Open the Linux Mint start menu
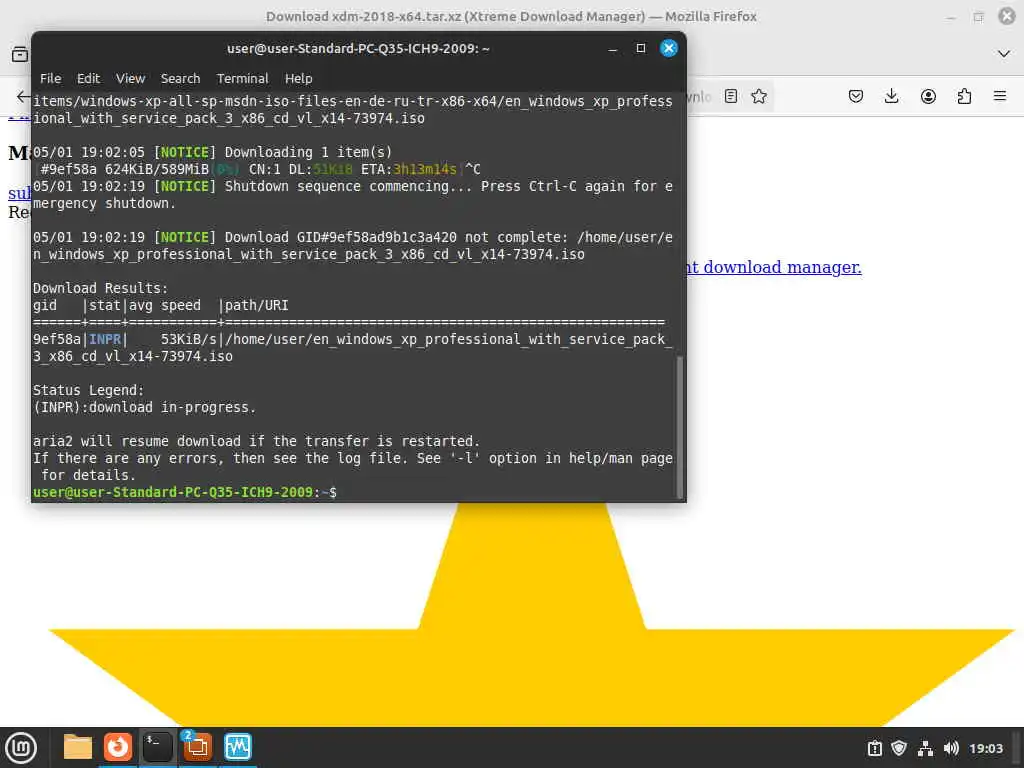Viewport: 1024px width, 768px height. (x=21, y=748)
